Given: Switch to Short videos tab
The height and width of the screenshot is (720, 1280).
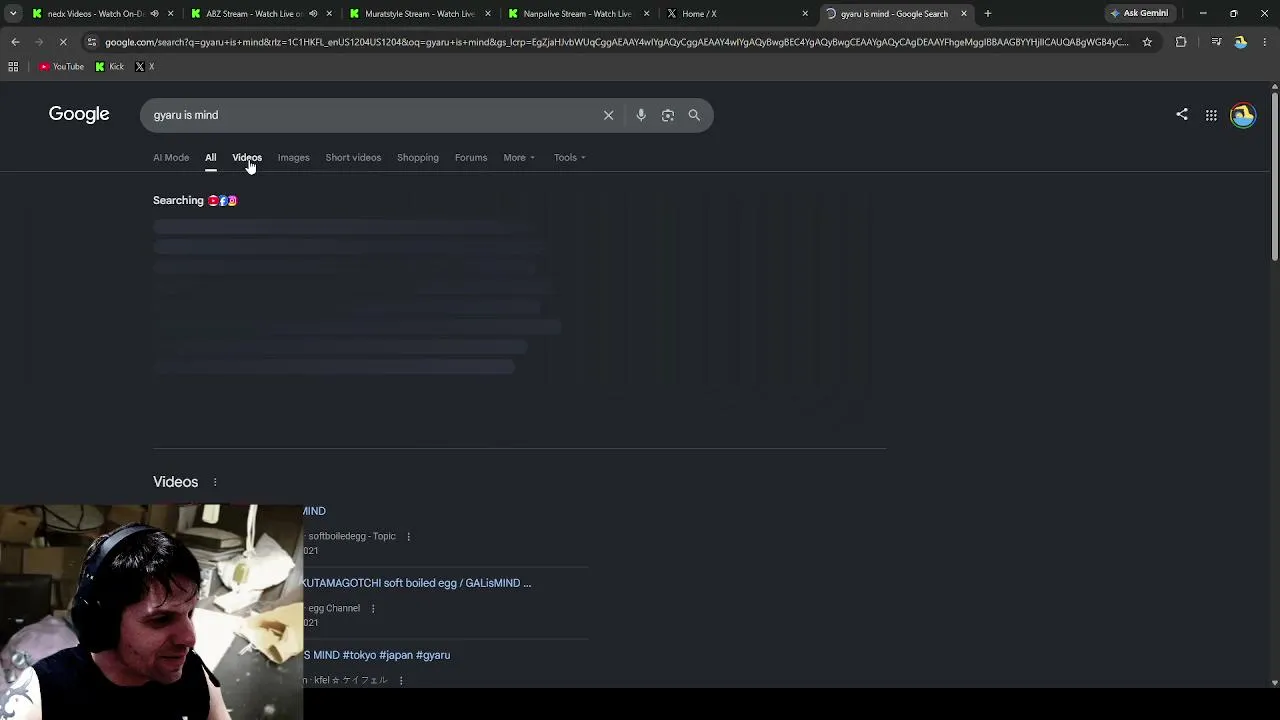Looking at the screenshot, I should coord(353,157).
